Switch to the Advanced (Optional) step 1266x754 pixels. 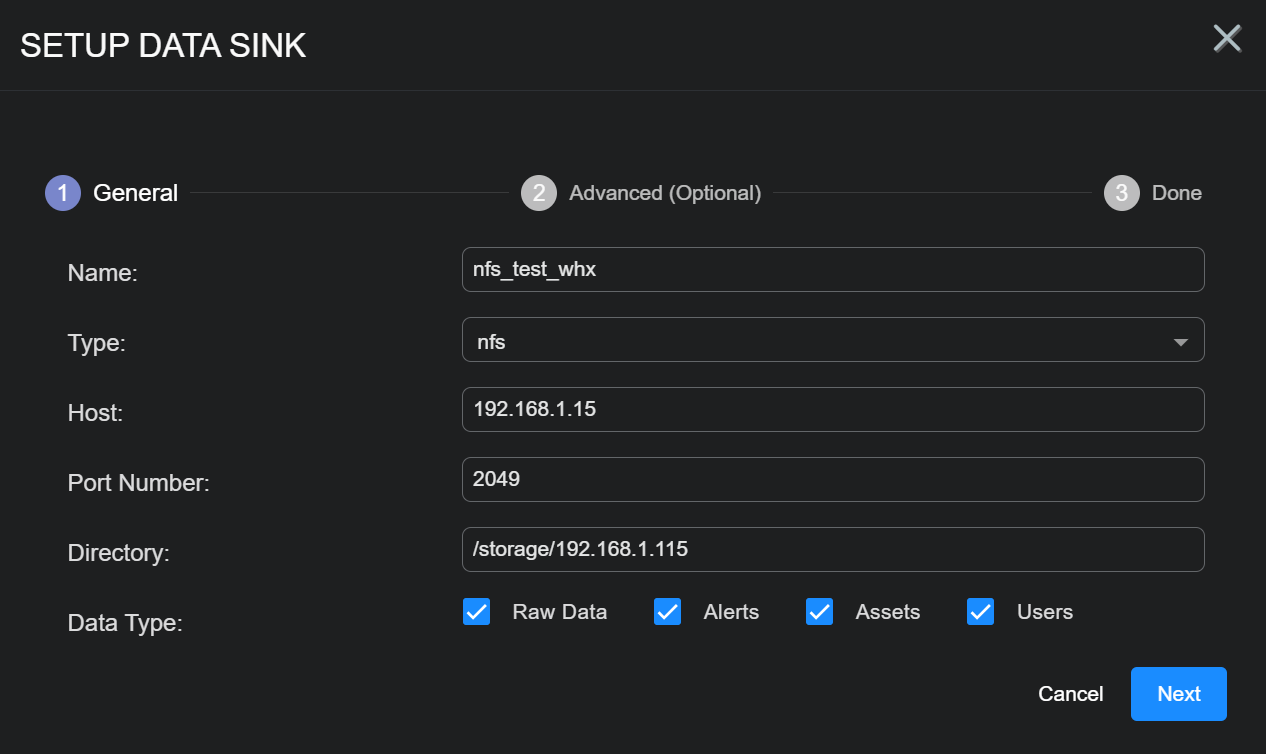click(x=664, y=192)
